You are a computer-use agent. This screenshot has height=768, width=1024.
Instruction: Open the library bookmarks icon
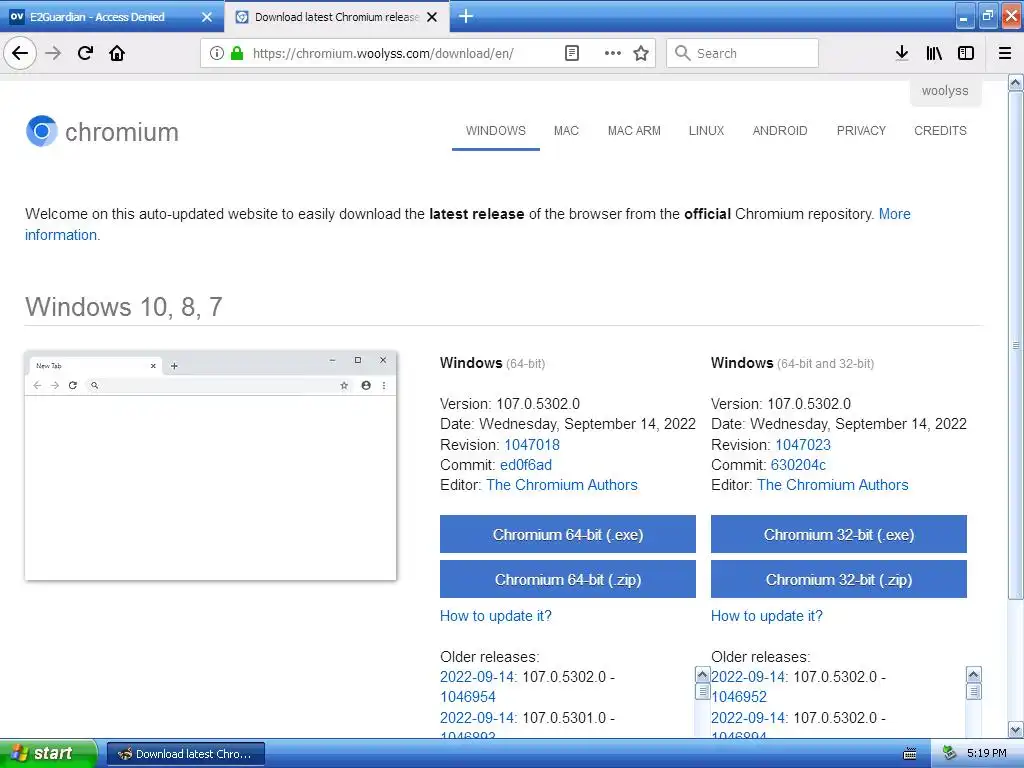[x=934, y=53]
